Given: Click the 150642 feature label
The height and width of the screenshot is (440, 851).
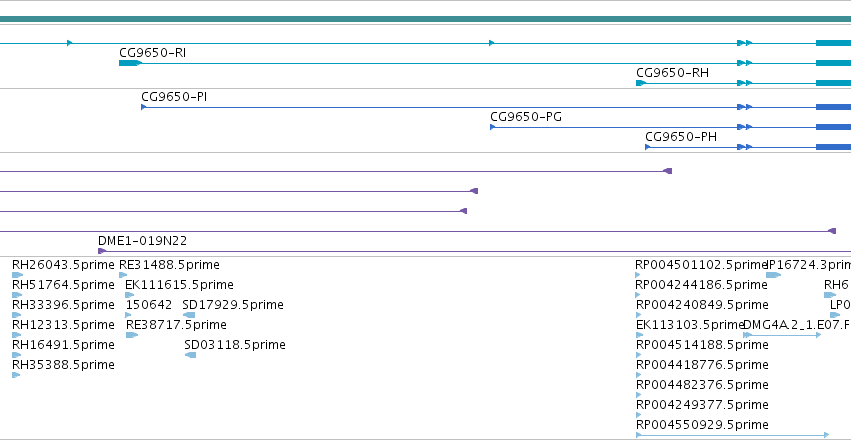Looking at the screenshot, I should [149, 305].
